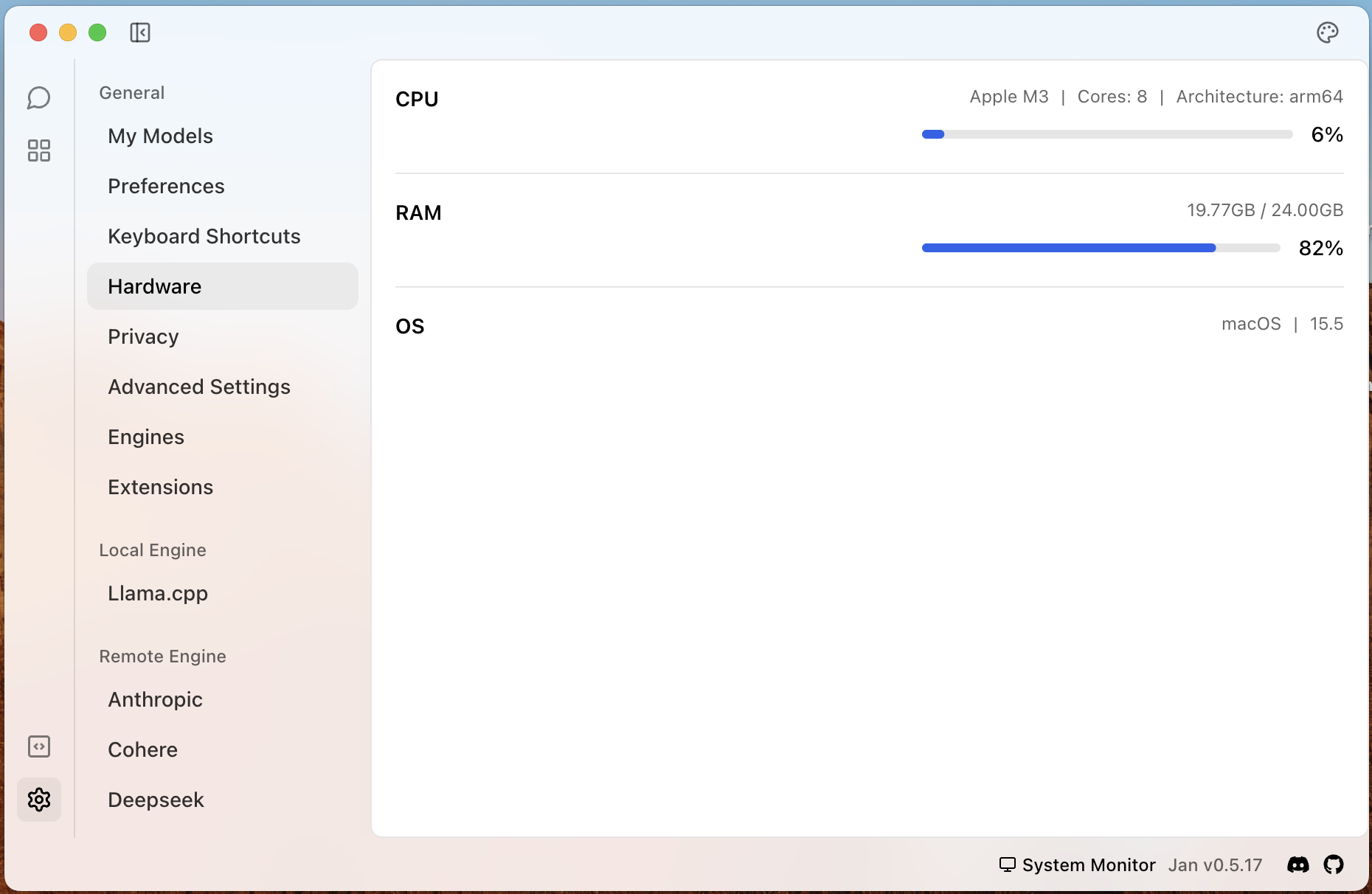Open the Local API Server icon
The width and height of the screenshot is (1372, 894).
[x=38, y=746]
